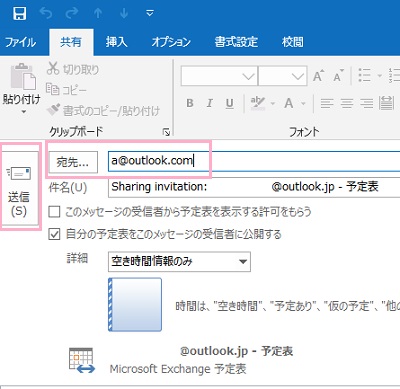
Task: Decrease font size with small A icon
Action: point(339,76)
